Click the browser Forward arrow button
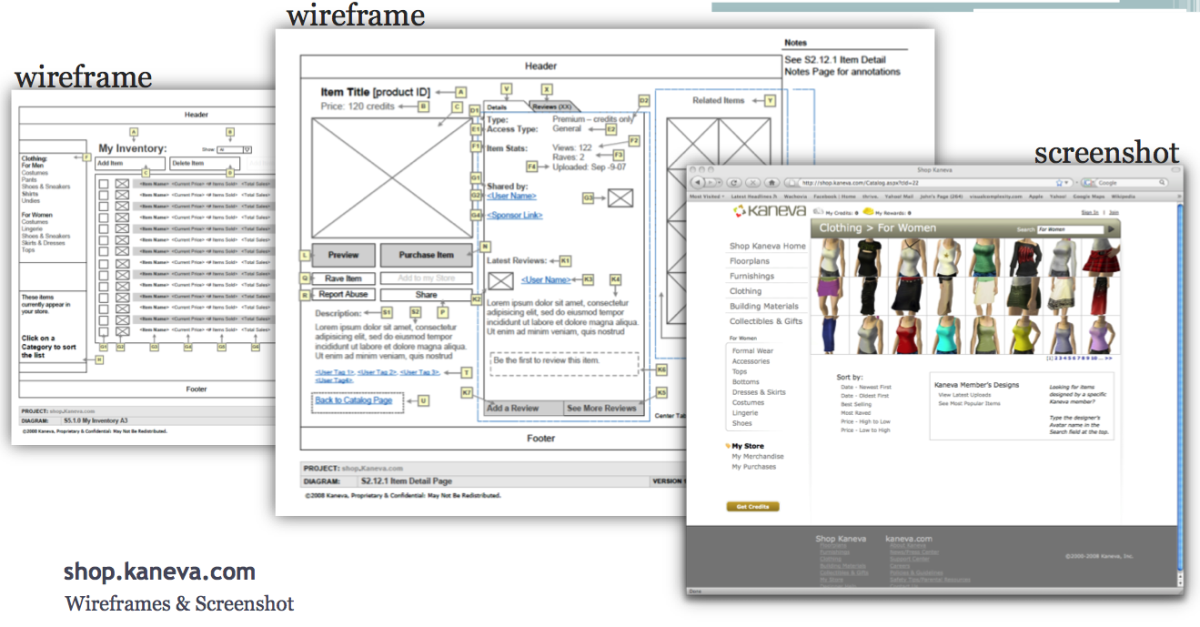The image size is (1200, 627). click(709, 182)
